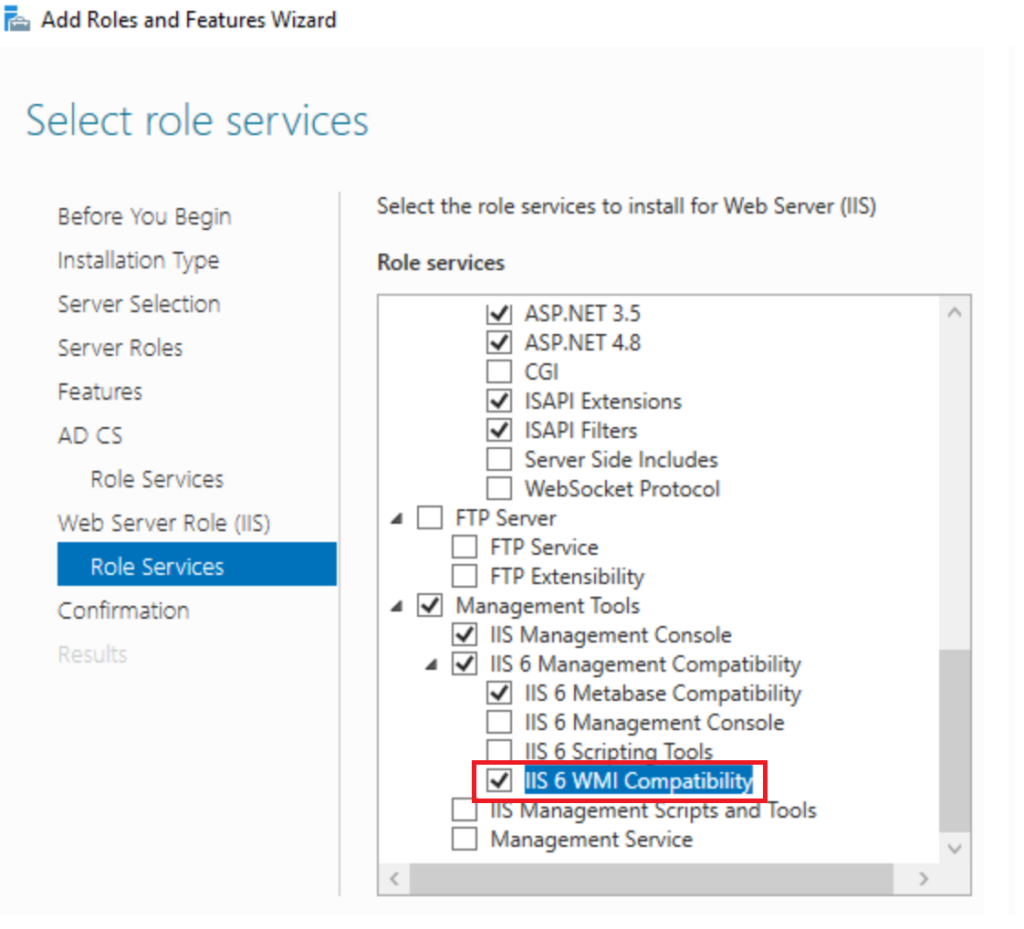Open the Web Server Role (IIS) step

(165, 524)
